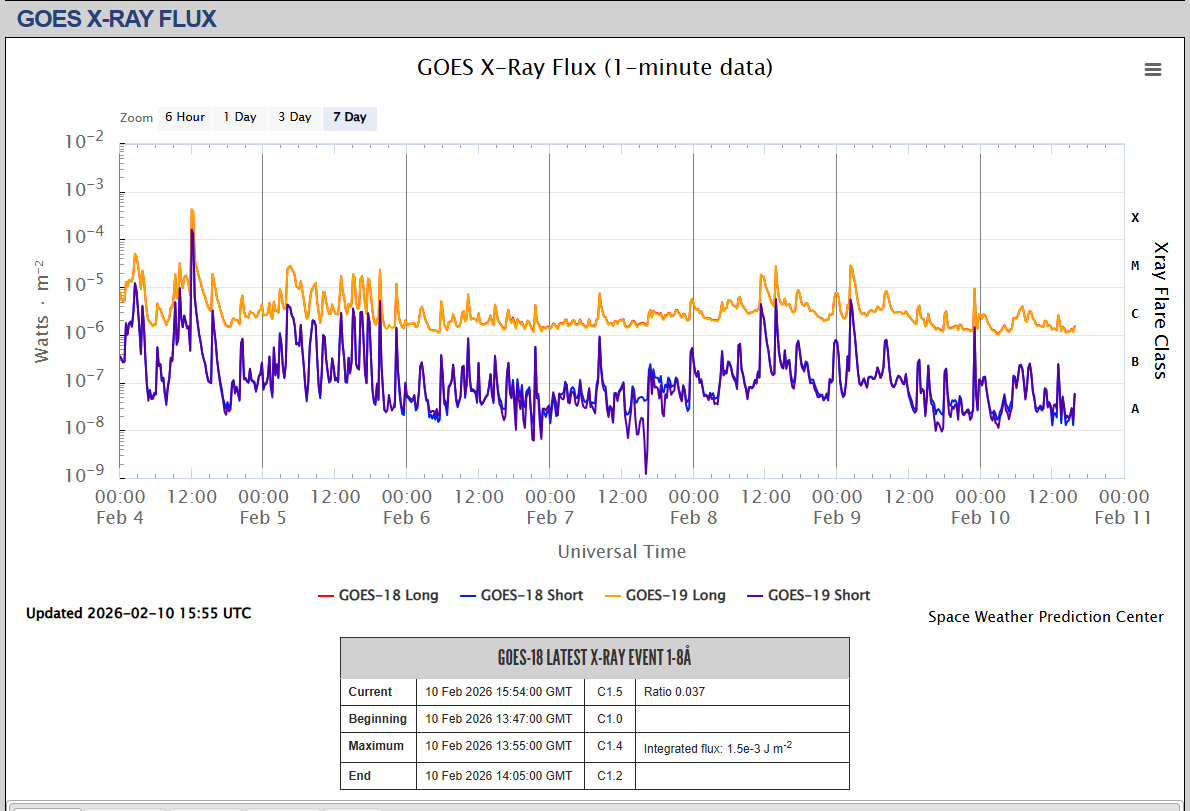This screenshot has height=811, width=1190.
Task: Select the 6 Hour zoom range
Action: pos(184,117)
